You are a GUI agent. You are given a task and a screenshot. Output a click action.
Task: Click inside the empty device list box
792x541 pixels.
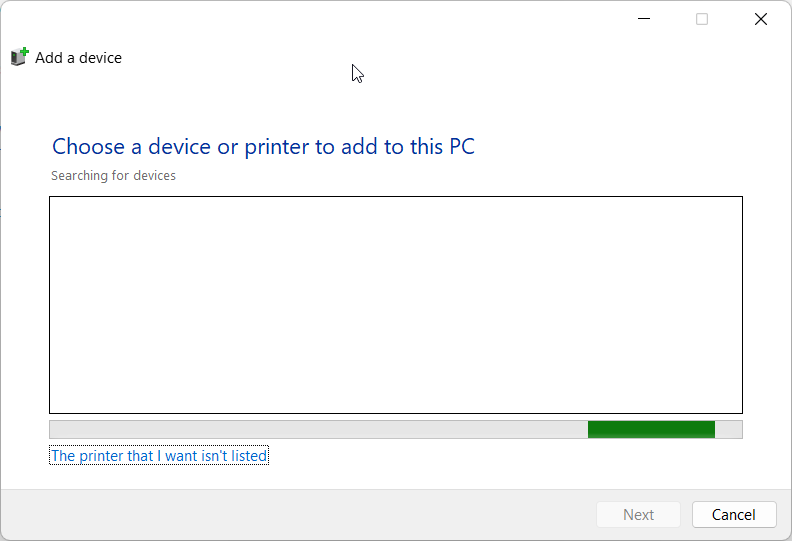click(396, 305)
